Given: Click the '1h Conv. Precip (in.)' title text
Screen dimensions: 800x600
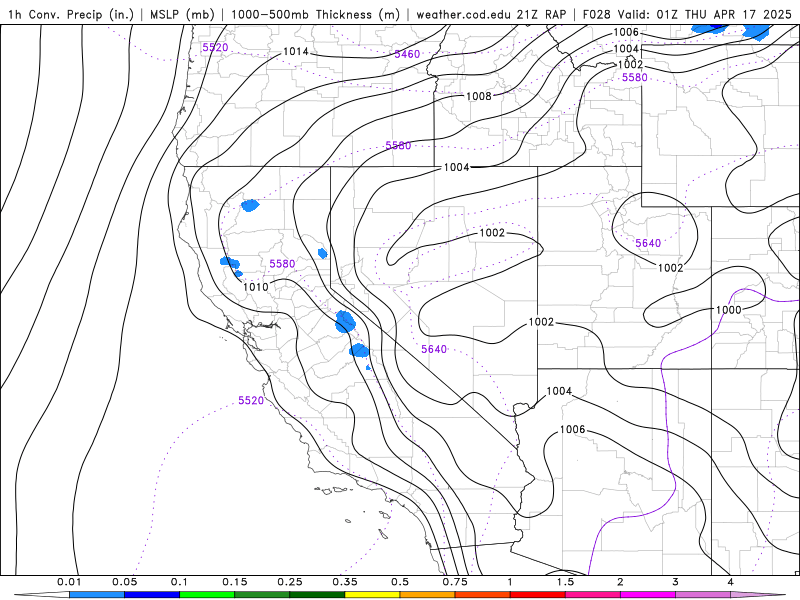Looking at the screenshot, I should [70, 14].
